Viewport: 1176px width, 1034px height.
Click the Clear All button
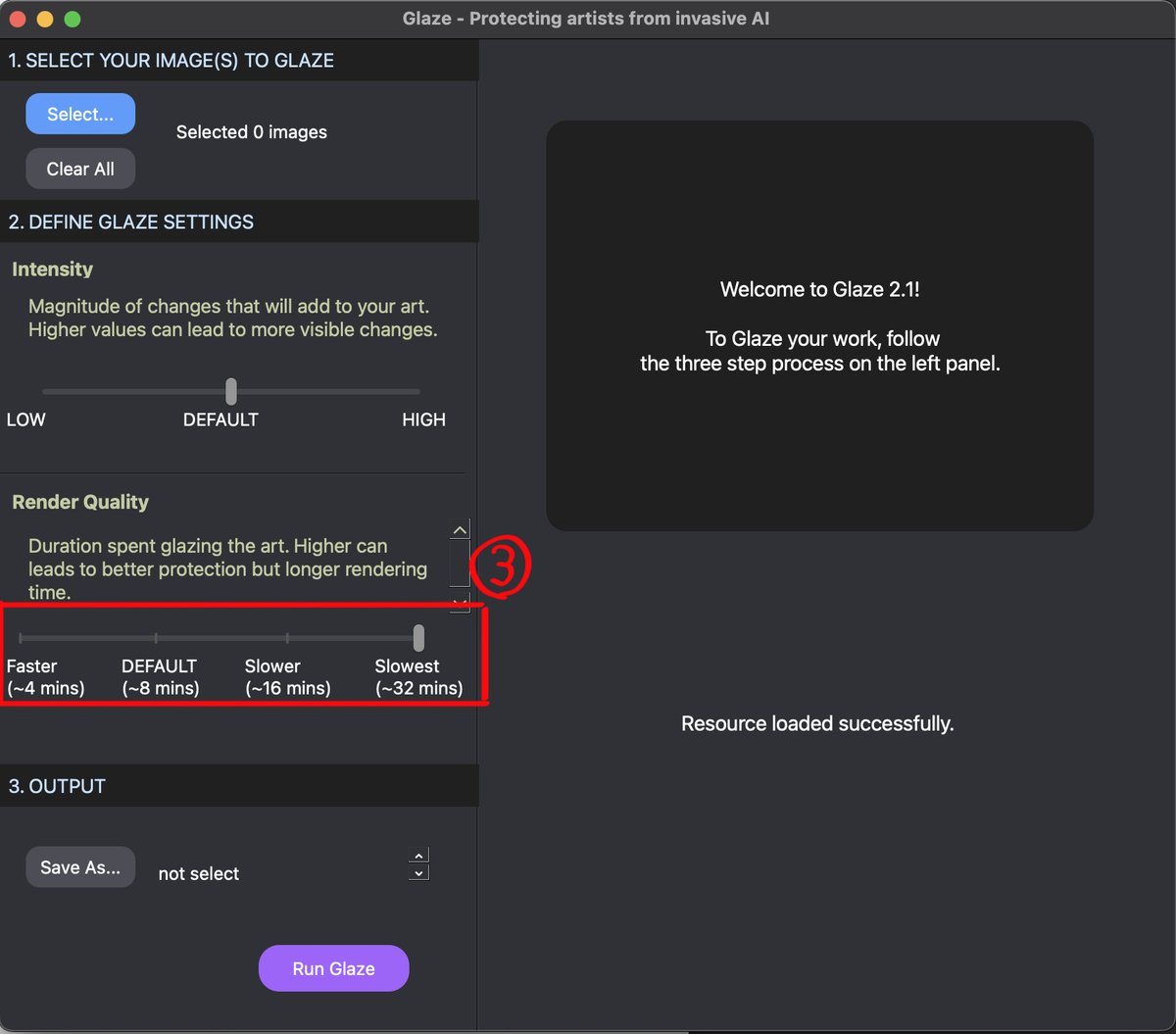point(80,169)
